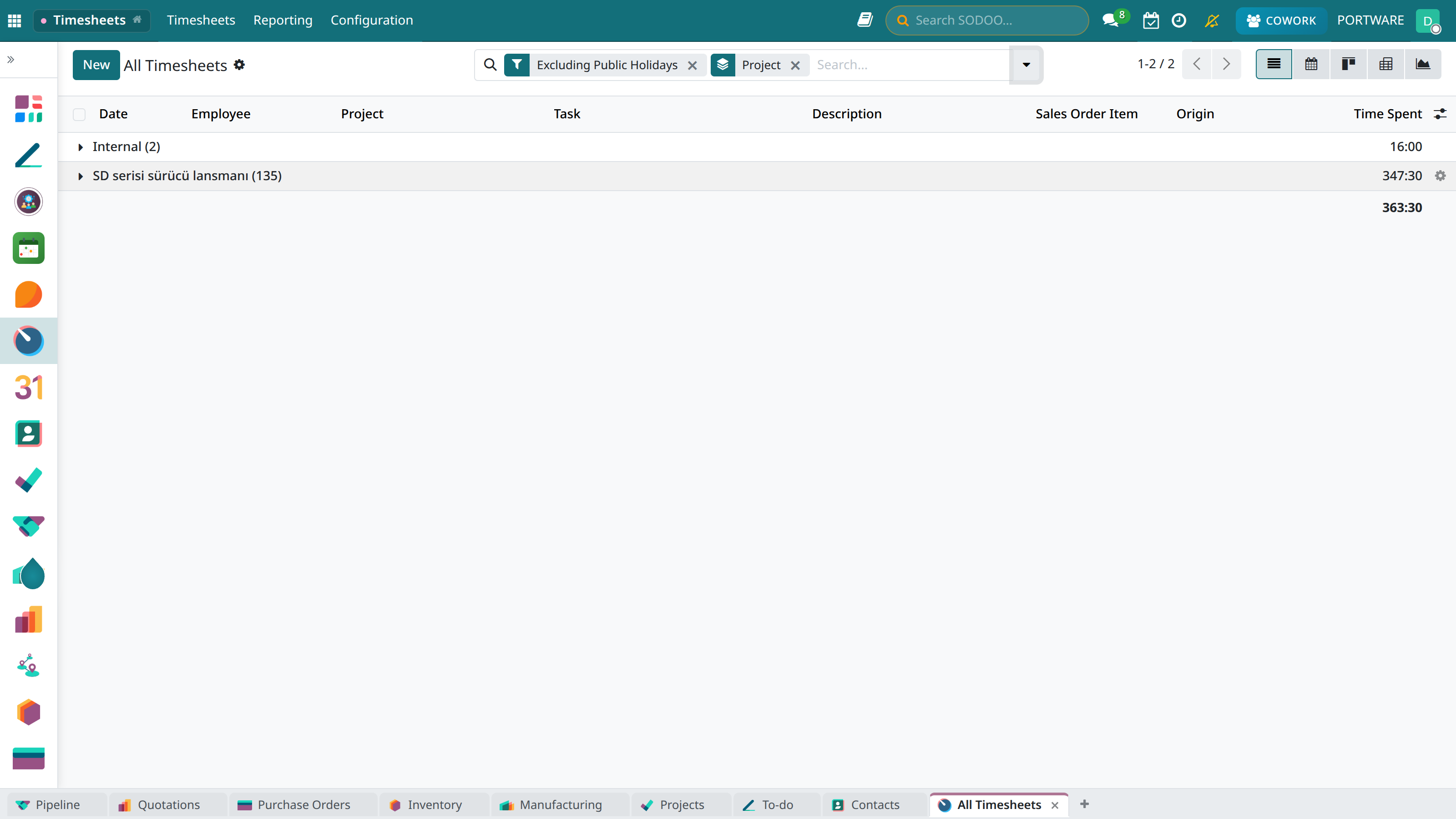Open the search options dropdown arrow
Image resolution: width=1456 pixels, height=819 pixels.
click(x=1026, y=65)
